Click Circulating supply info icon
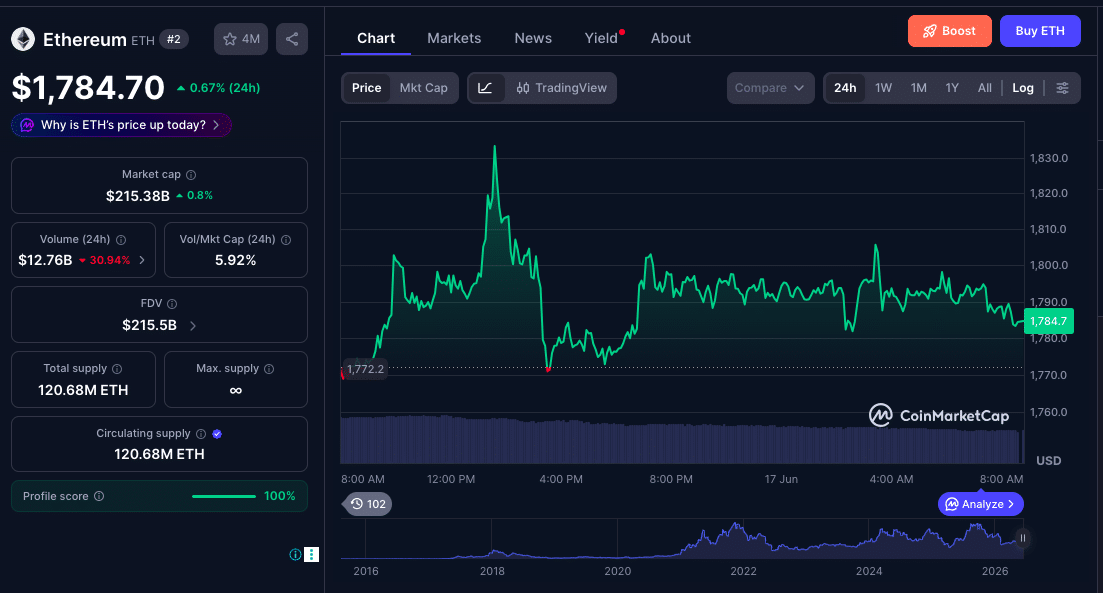Image resolution: width=1103 pixels, height=593 pixels. (201, 434)
